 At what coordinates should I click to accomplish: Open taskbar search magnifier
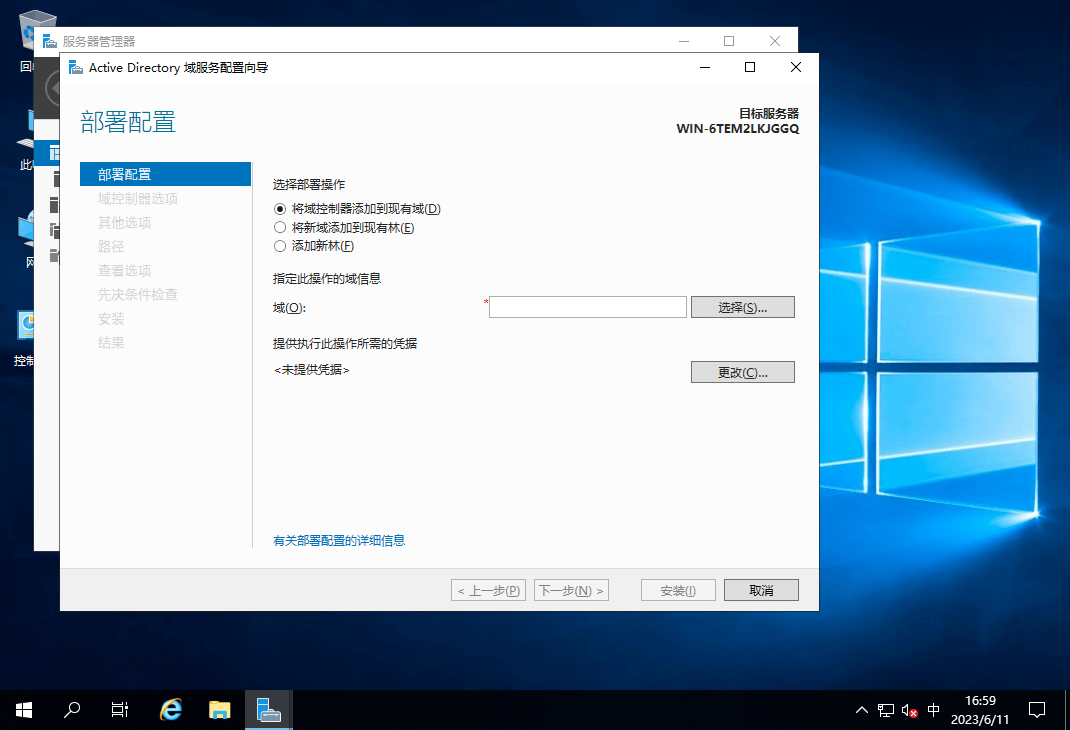point(72,710)
